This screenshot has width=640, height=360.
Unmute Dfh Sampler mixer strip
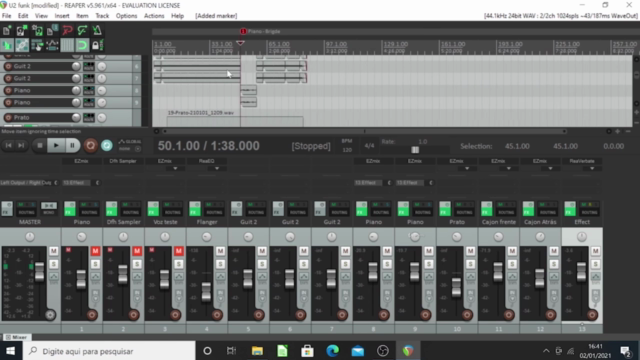[137, 251]
